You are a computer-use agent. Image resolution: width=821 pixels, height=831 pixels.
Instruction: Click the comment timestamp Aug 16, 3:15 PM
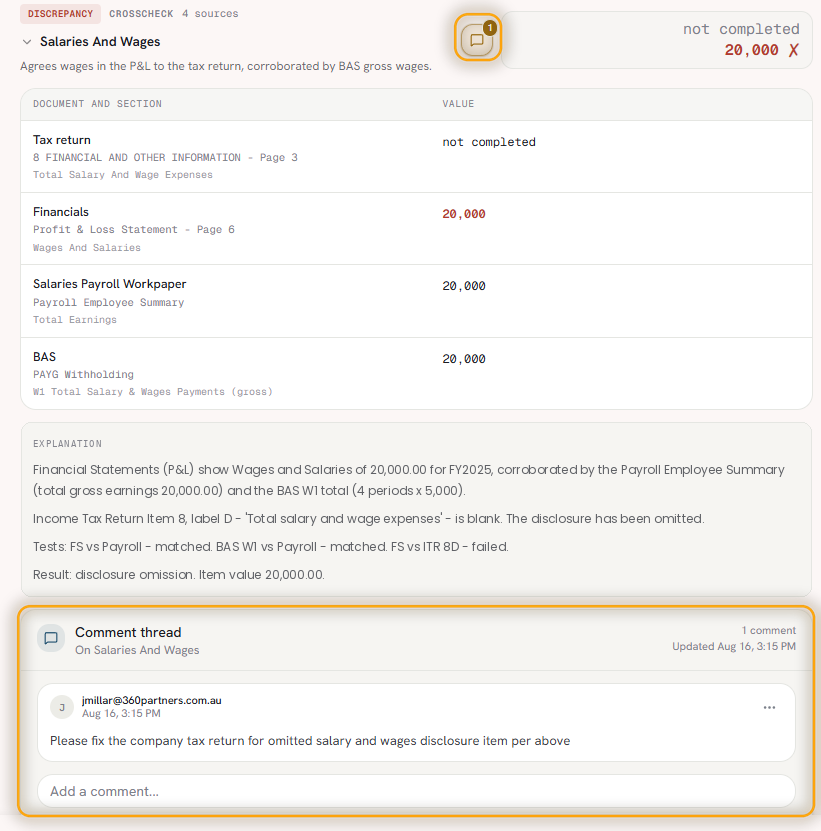pyautogui.click(x=121, y=713)
